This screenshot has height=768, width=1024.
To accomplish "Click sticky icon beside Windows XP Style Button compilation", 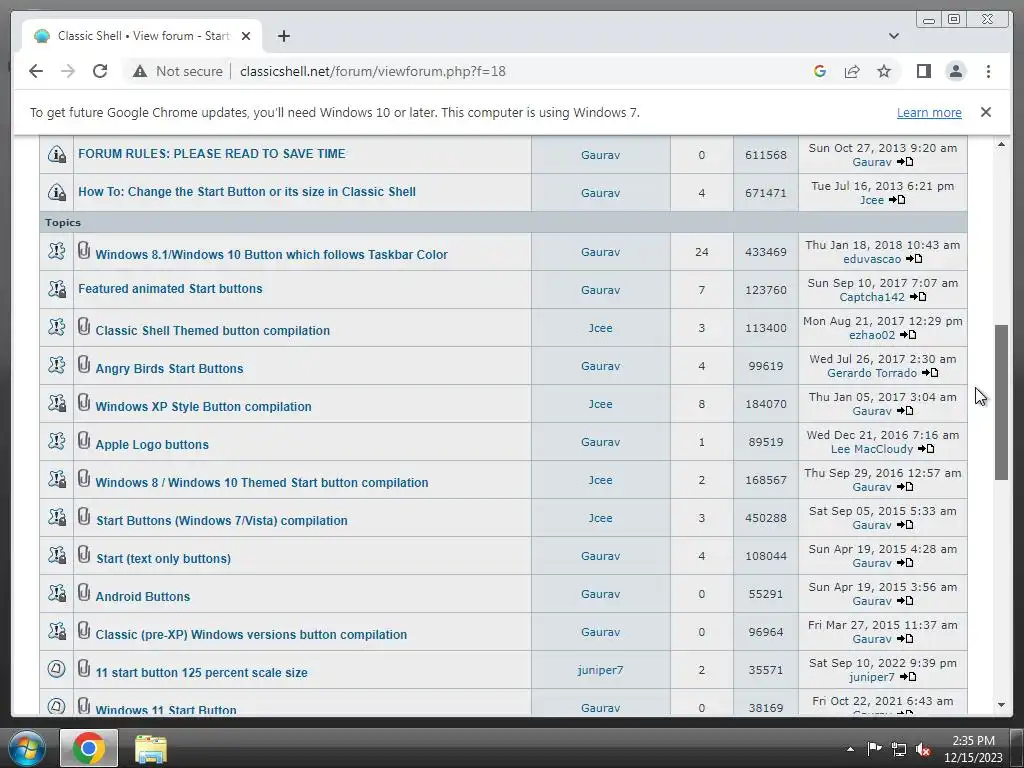I will click(57, 403).
